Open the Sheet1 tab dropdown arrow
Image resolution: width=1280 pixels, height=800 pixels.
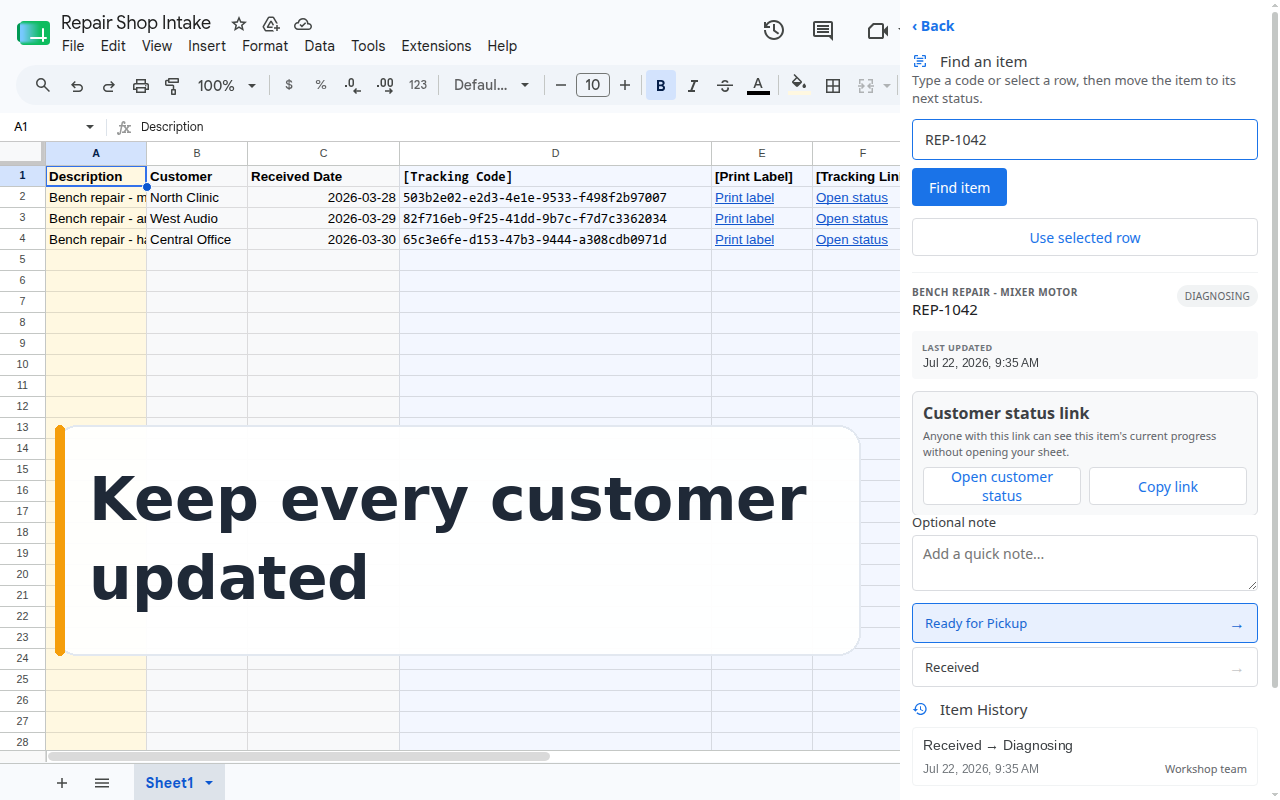pos(209,783)
